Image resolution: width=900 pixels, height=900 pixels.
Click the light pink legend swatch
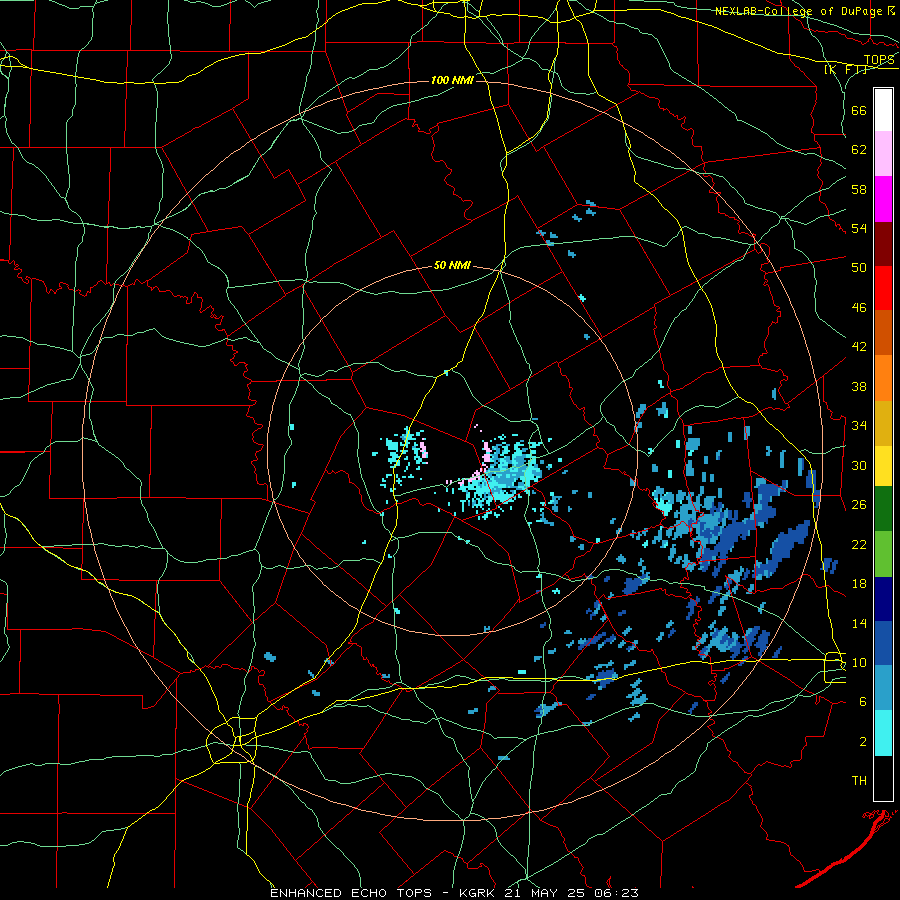pos(883,154)
